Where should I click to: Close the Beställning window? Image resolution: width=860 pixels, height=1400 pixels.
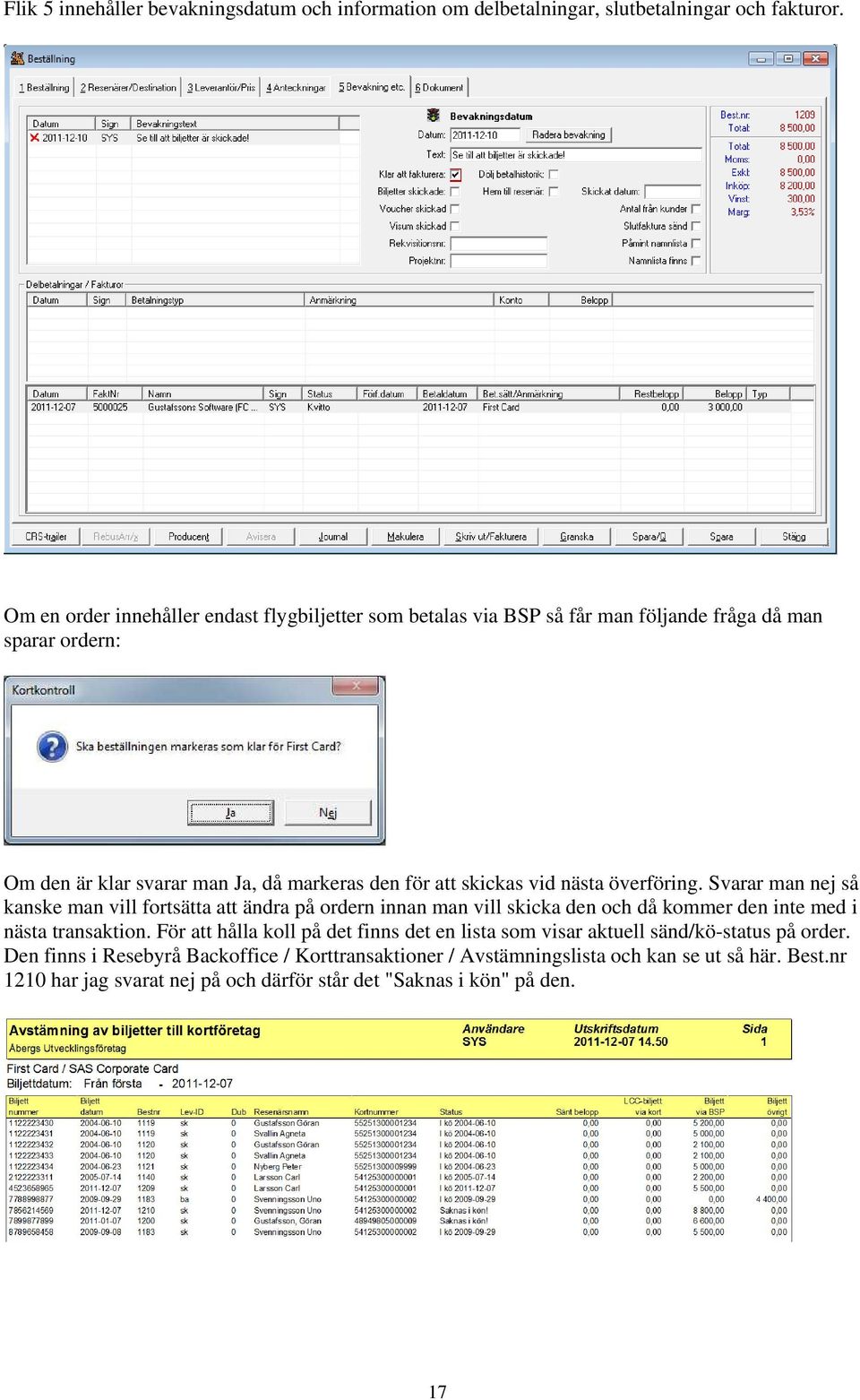(x=815, y=58)
